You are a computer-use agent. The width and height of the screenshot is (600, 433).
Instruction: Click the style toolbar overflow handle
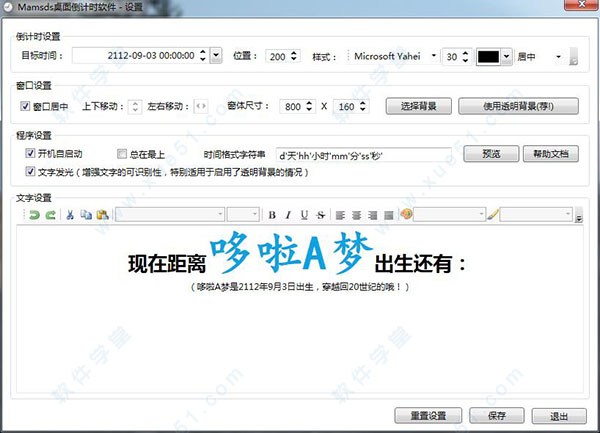[573, 56]
